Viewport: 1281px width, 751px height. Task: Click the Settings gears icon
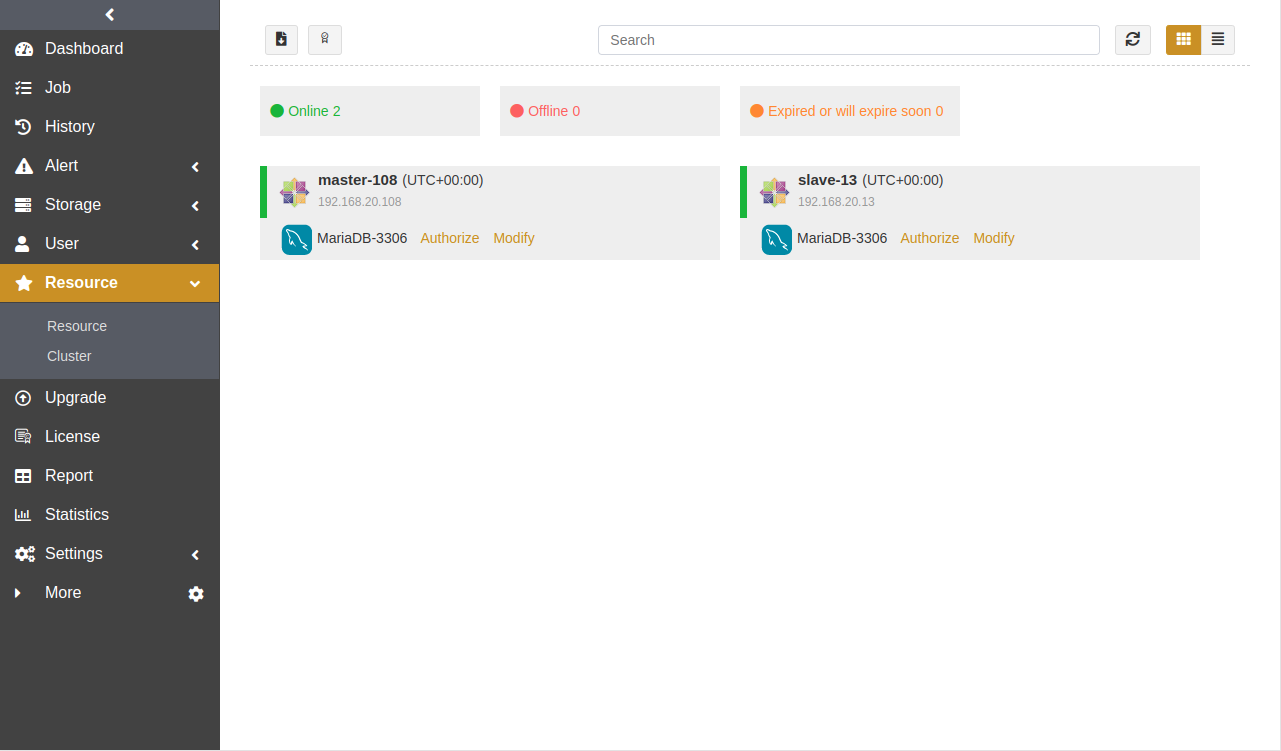(x=25, y=554)
